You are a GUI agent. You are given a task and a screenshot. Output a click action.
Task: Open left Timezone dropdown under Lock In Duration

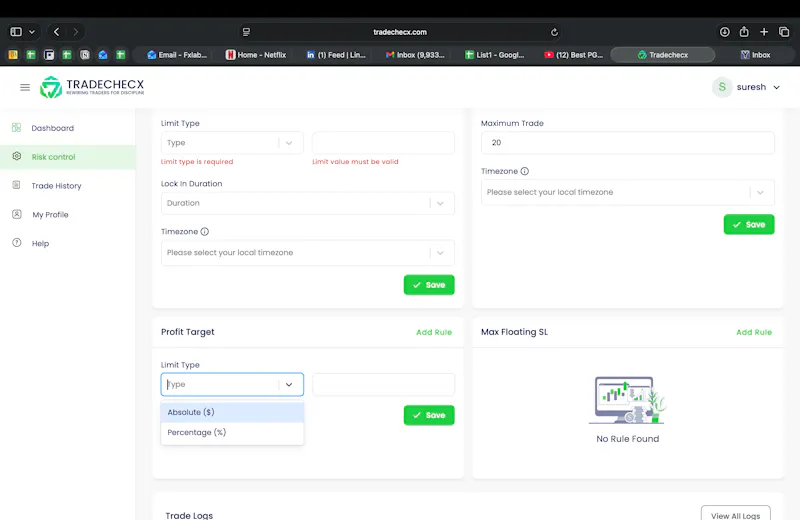(x=308, y=253)
